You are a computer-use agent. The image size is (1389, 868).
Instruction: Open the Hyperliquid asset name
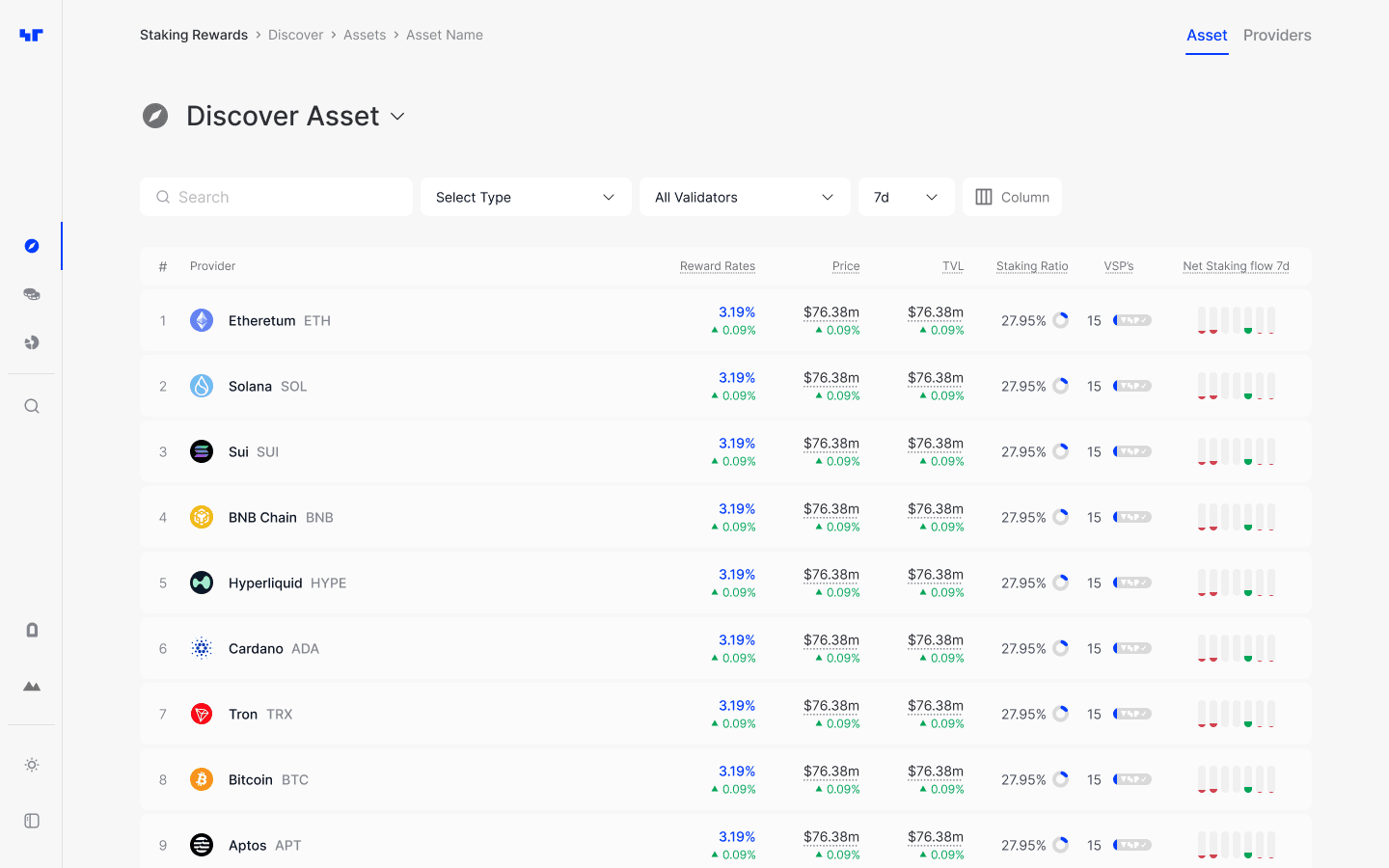(x=265, y=583)
